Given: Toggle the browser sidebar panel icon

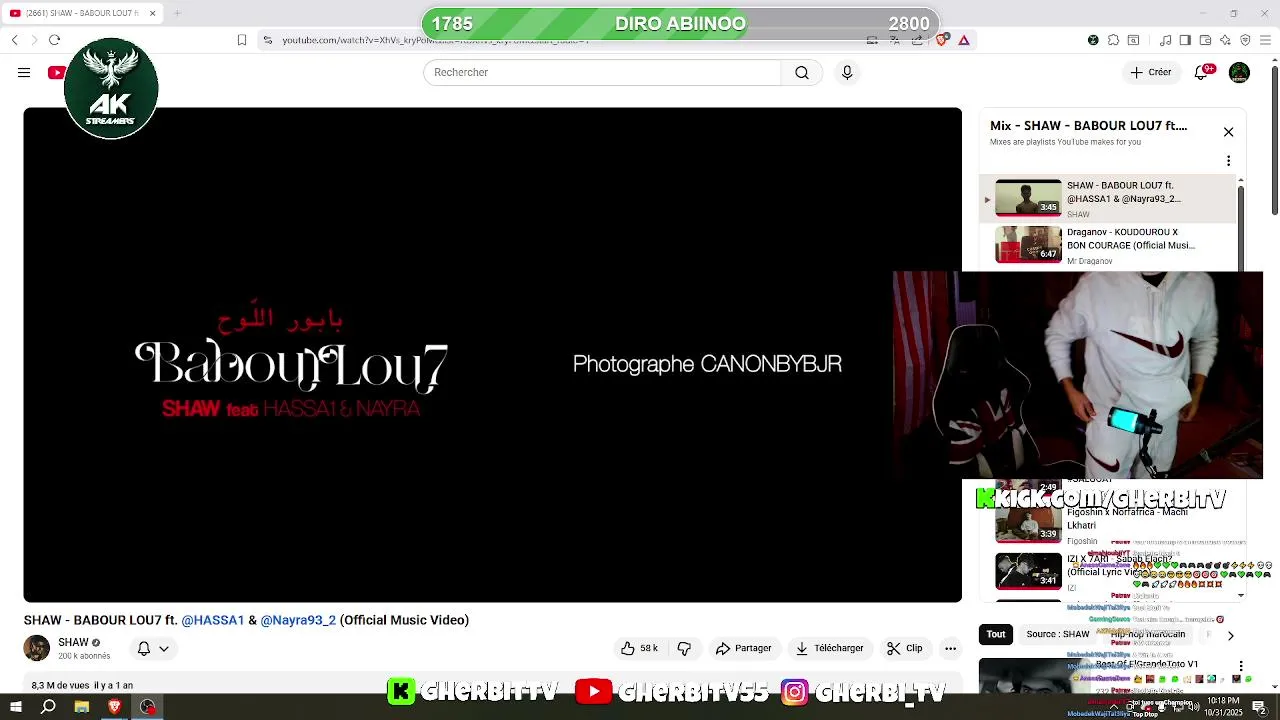Looking at the screenshot, I should [1185, 40].
